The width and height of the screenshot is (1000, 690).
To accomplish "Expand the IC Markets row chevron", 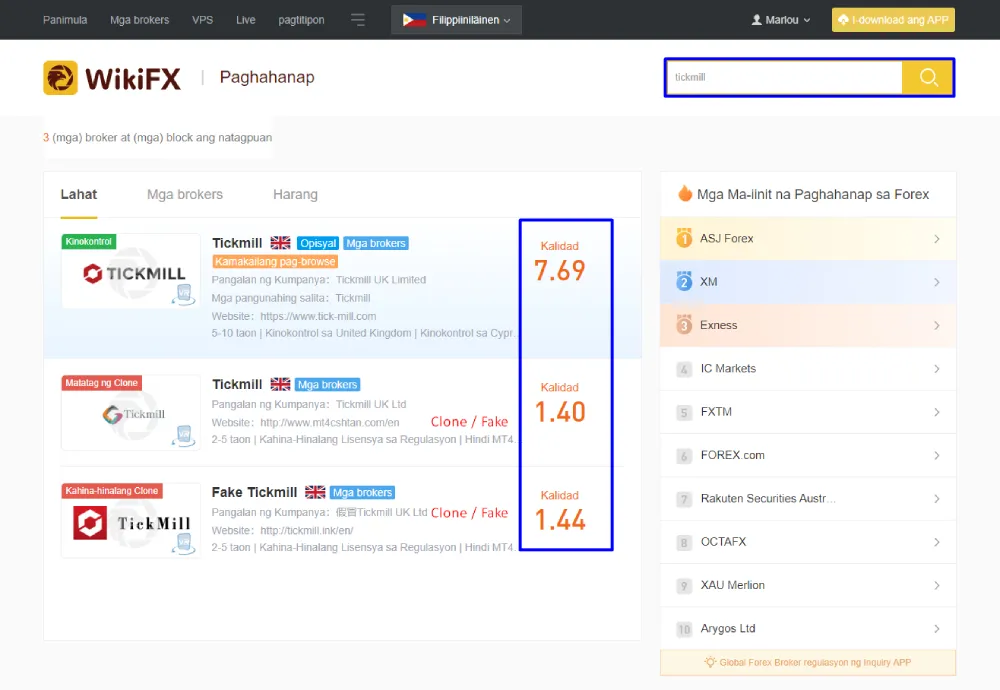I will point(936,369).
